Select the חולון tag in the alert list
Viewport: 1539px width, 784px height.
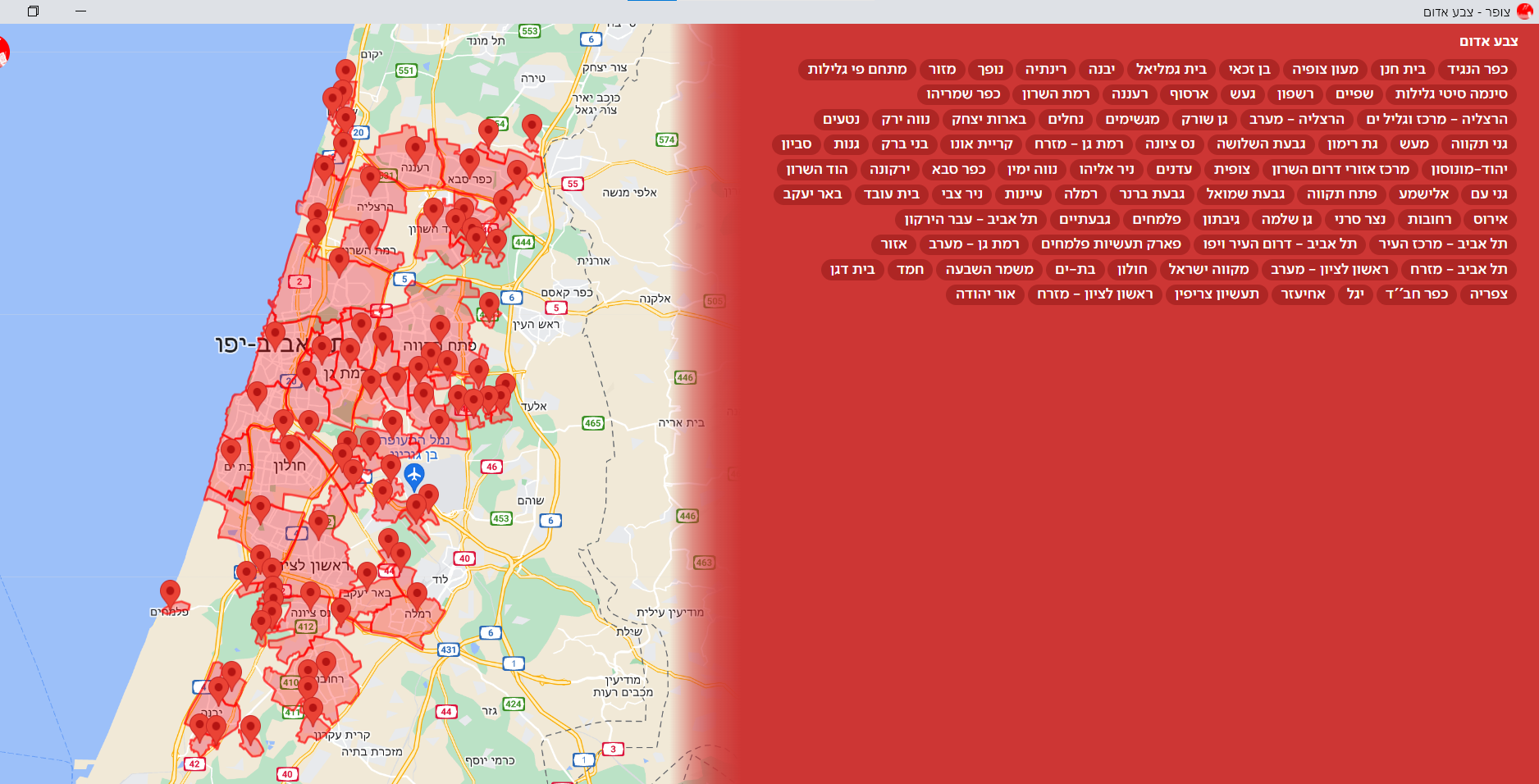coord(1132,270)
